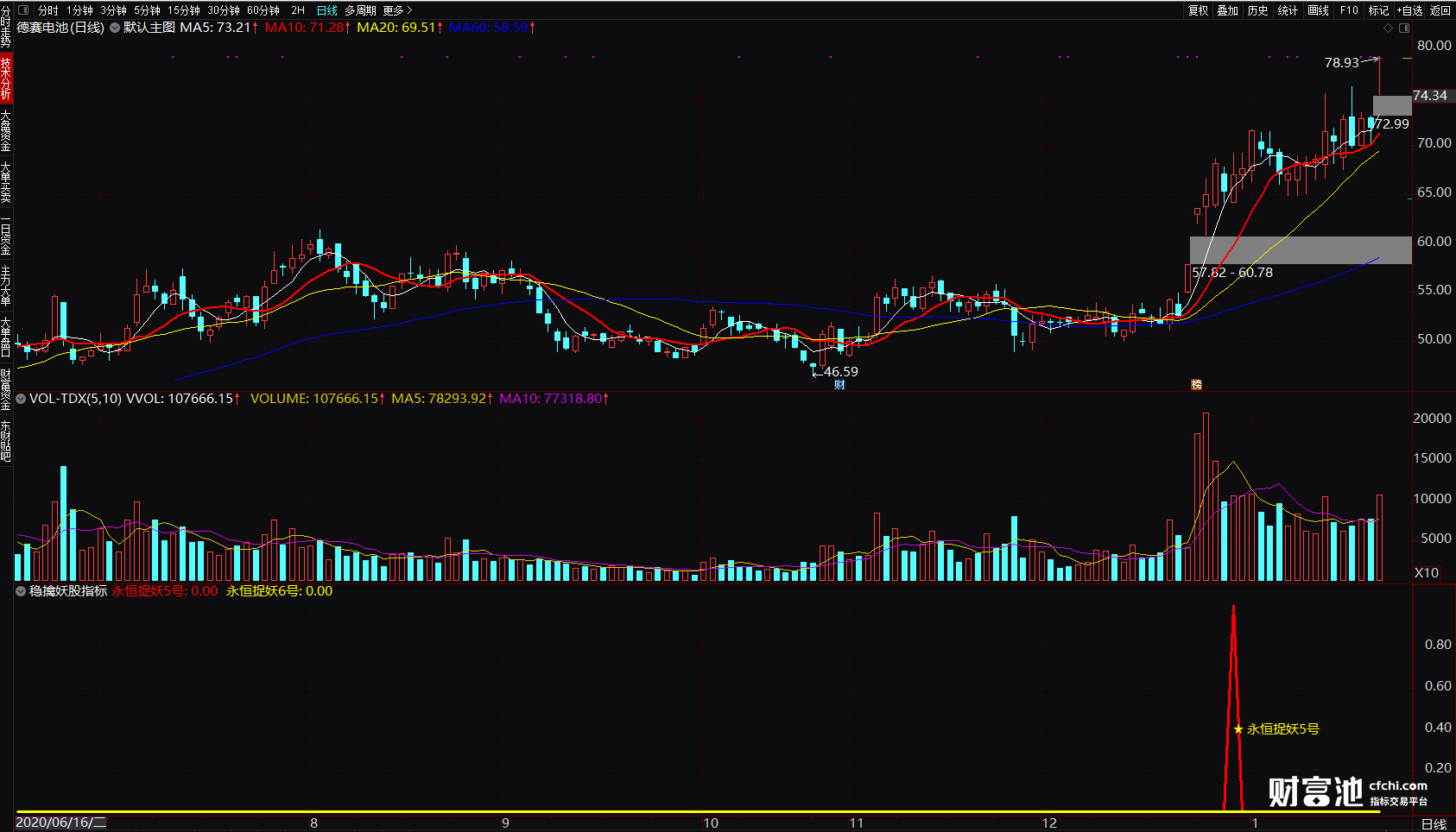Screen dimensions: 1456x832
Task: Click the 72.99 price label
Action: pyautogui.click(x=1392, y=124)
